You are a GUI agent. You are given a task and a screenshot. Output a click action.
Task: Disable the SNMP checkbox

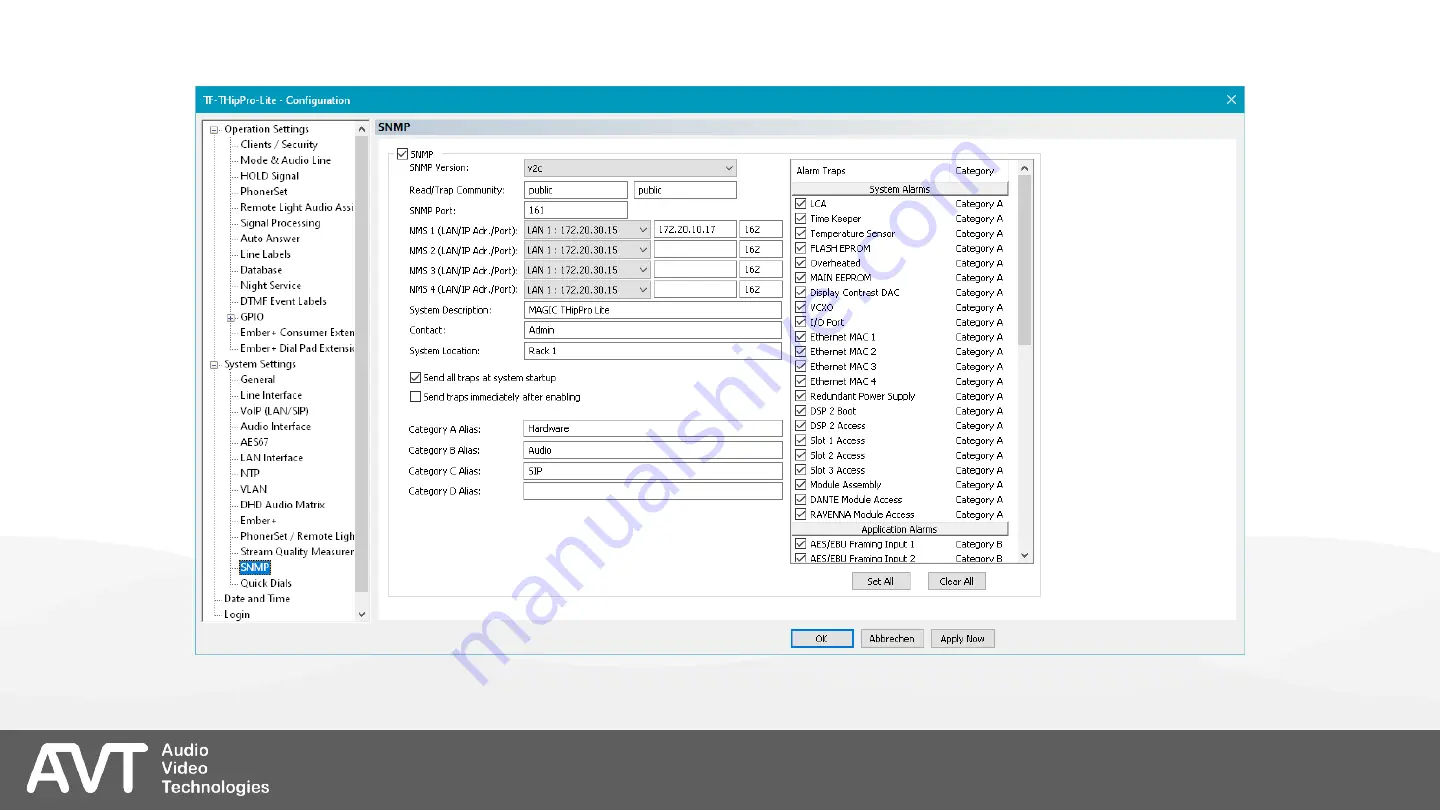pyautogui.click(x=402, y=154)
